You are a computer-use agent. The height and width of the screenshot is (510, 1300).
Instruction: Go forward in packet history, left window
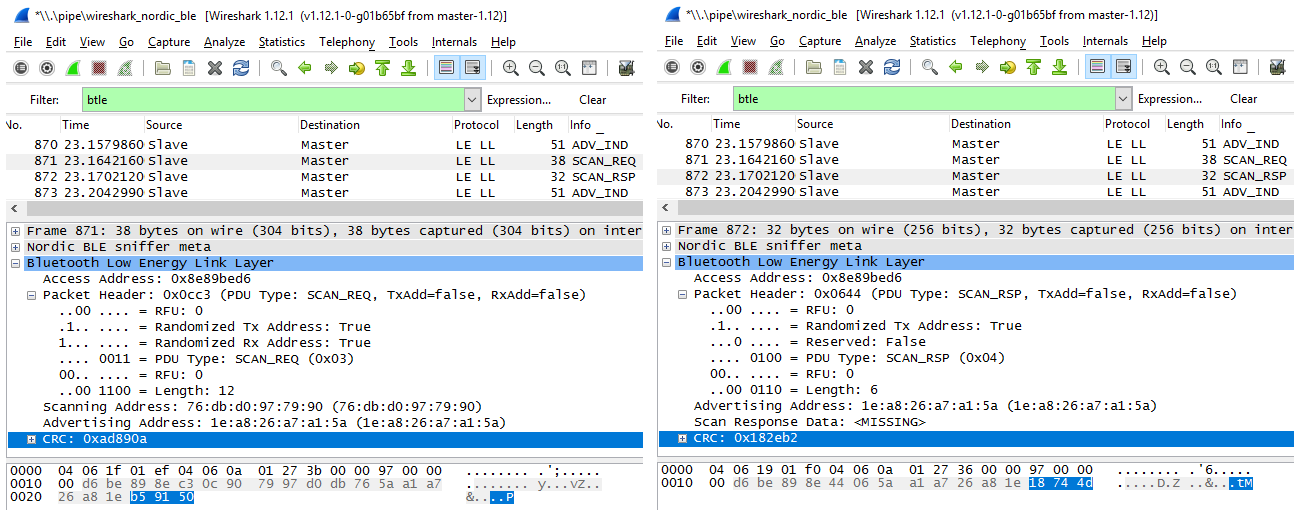click(x=330, y=68)
